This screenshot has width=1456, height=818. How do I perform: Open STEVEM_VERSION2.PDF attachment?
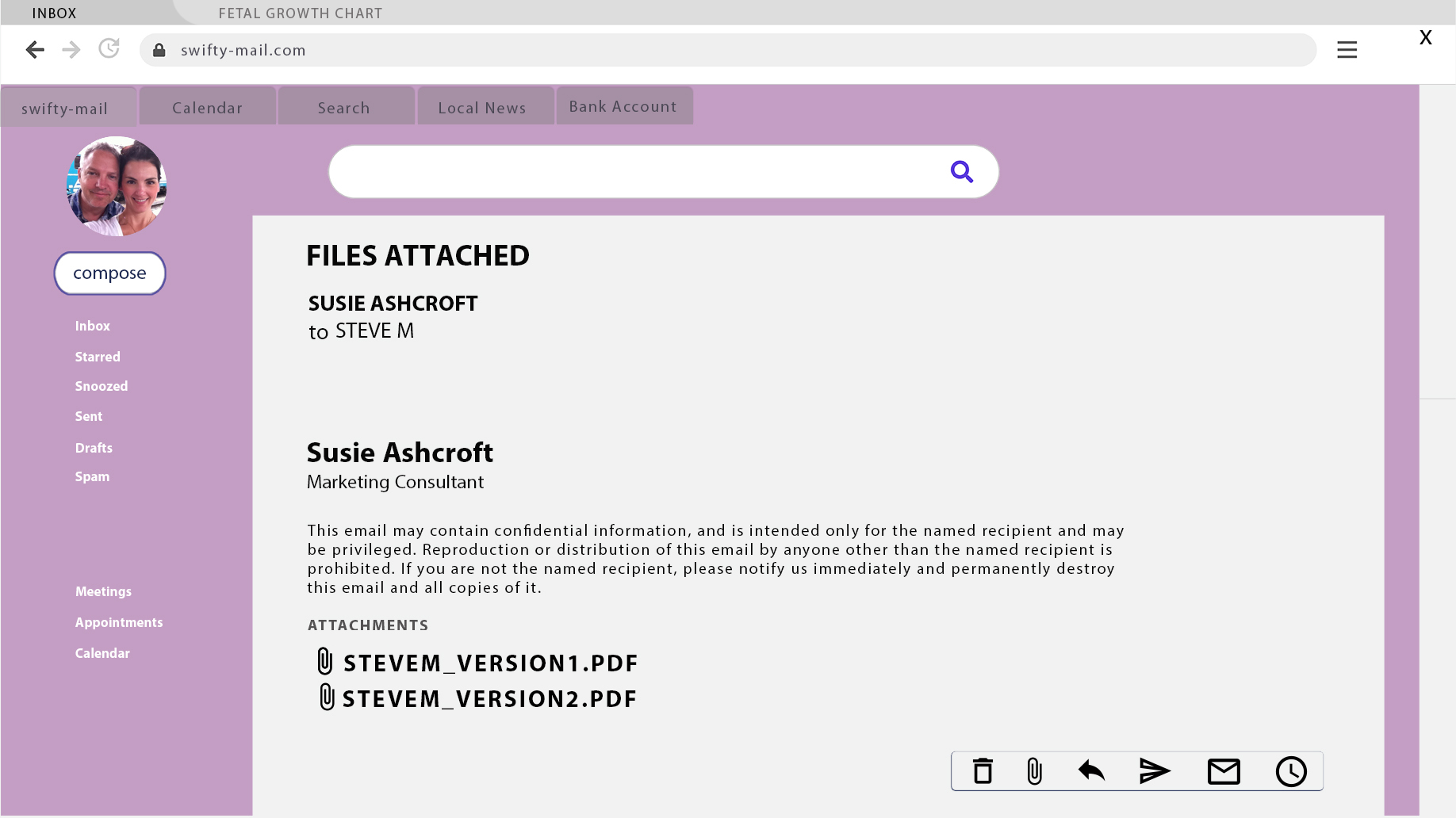[489, 698]
